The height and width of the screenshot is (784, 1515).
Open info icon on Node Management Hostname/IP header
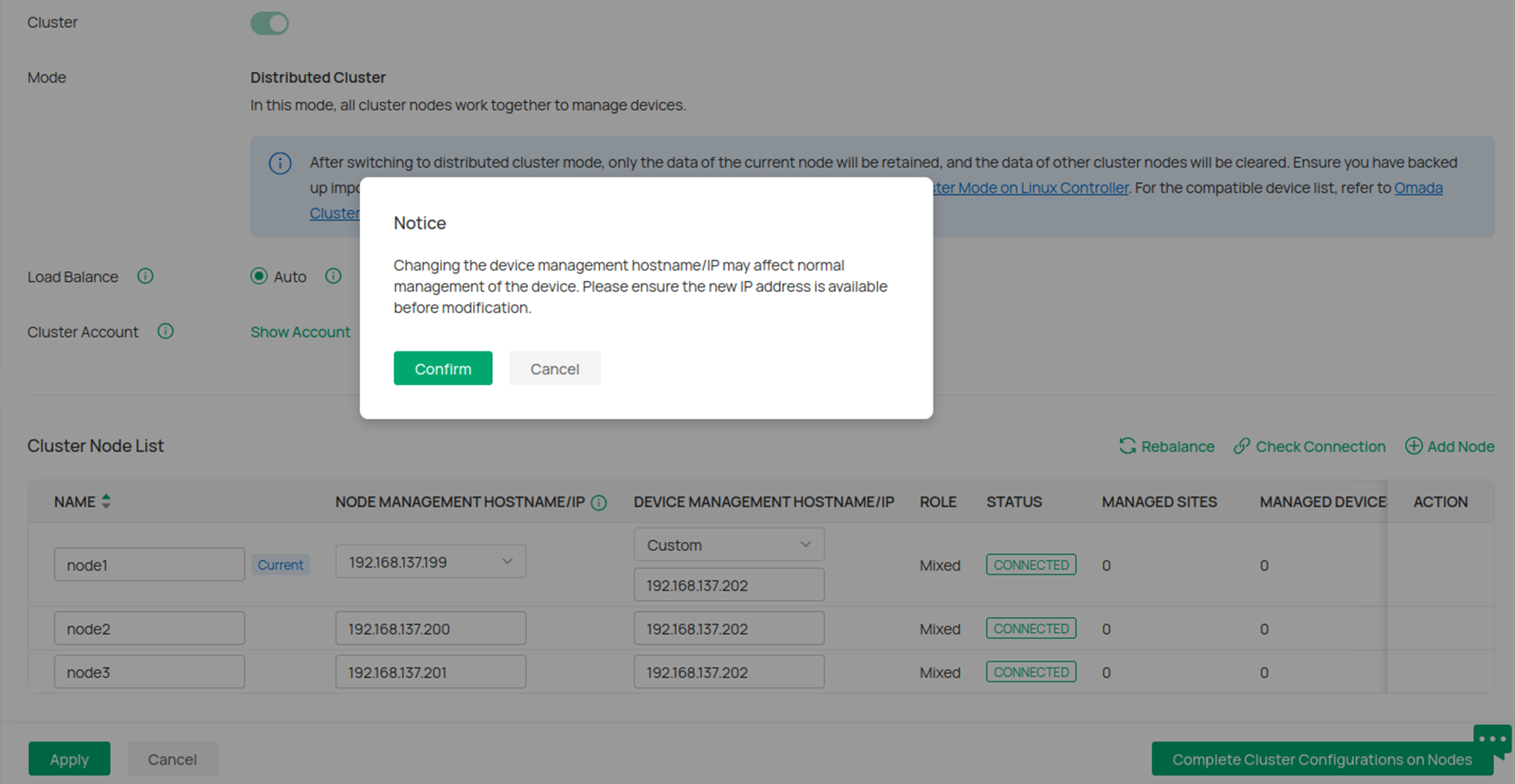point(599,502)
